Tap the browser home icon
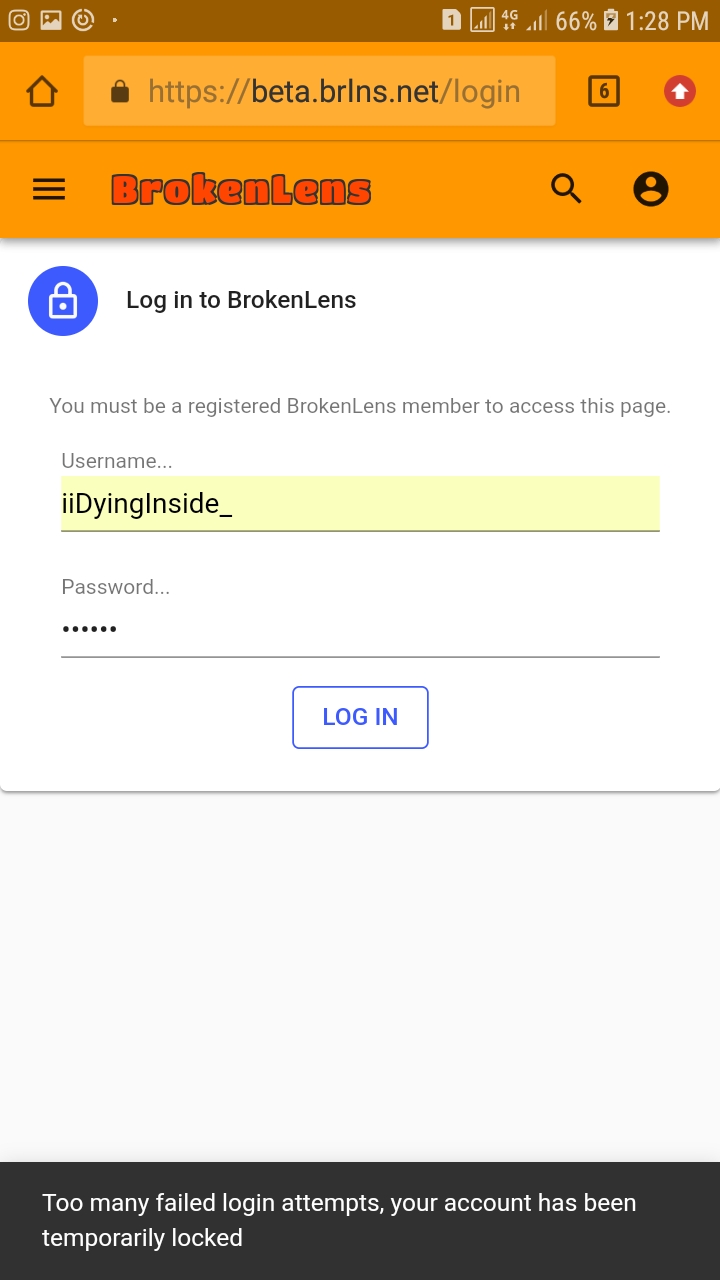 (42, 92)
